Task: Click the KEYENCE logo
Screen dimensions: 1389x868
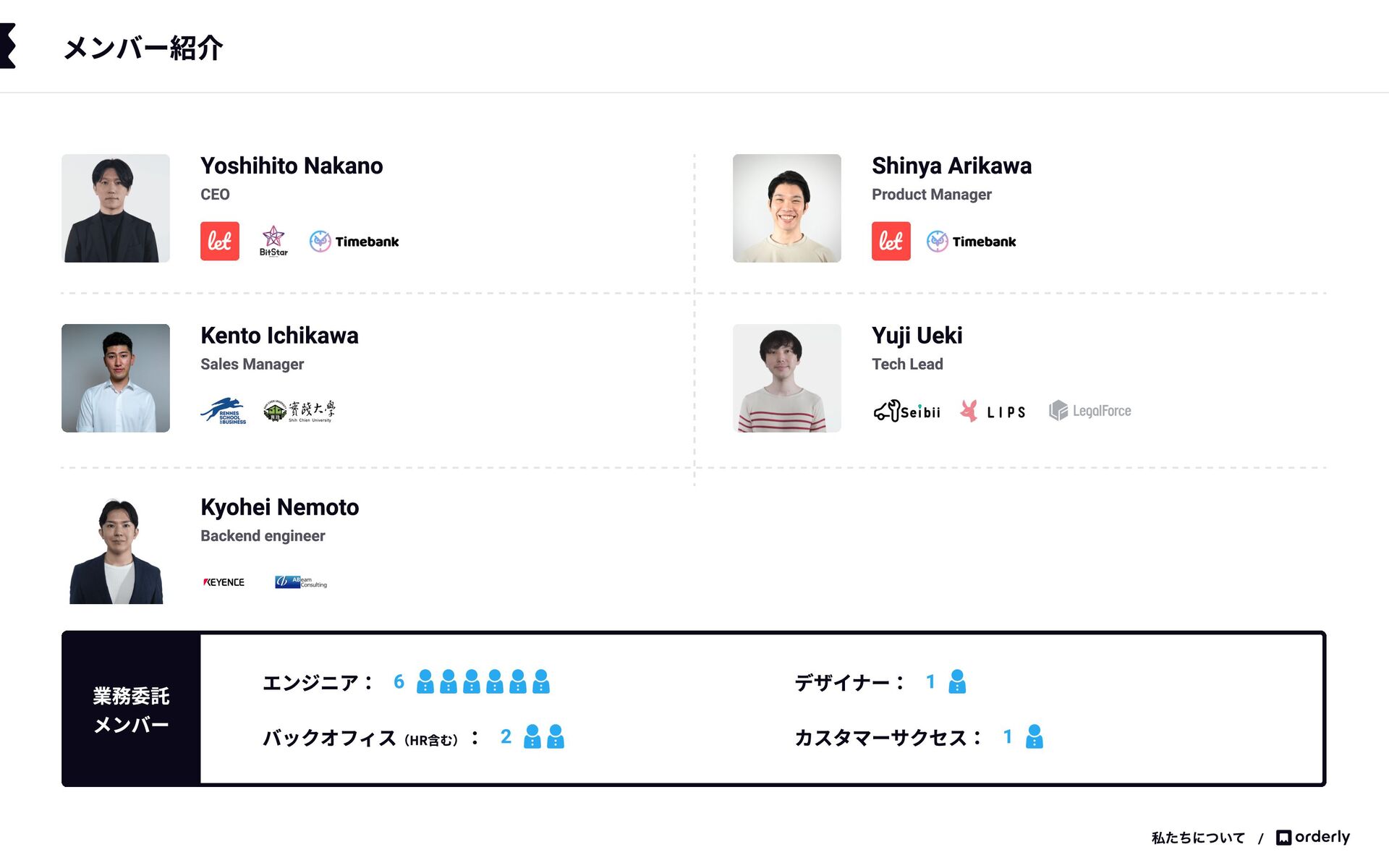Action: click(x=224, y=582)
